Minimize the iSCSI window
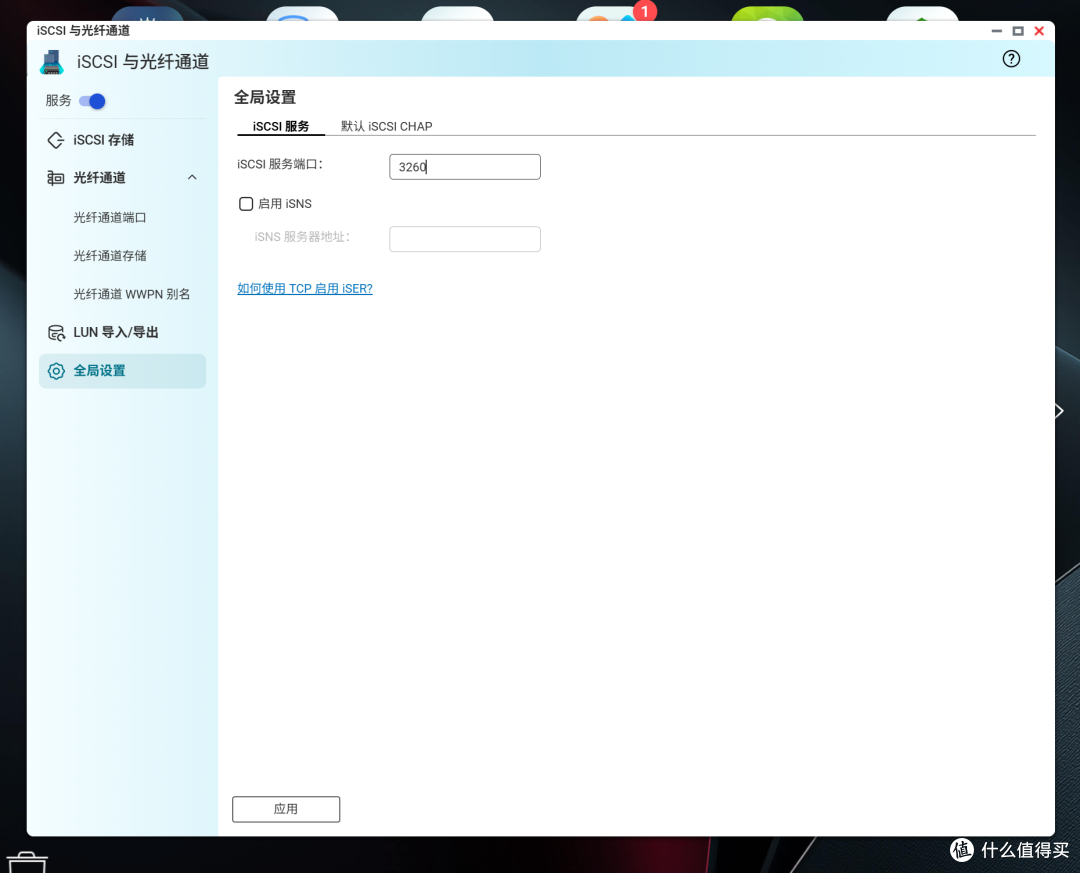Viewport: 1080px width, 873px height. (996, 31)
